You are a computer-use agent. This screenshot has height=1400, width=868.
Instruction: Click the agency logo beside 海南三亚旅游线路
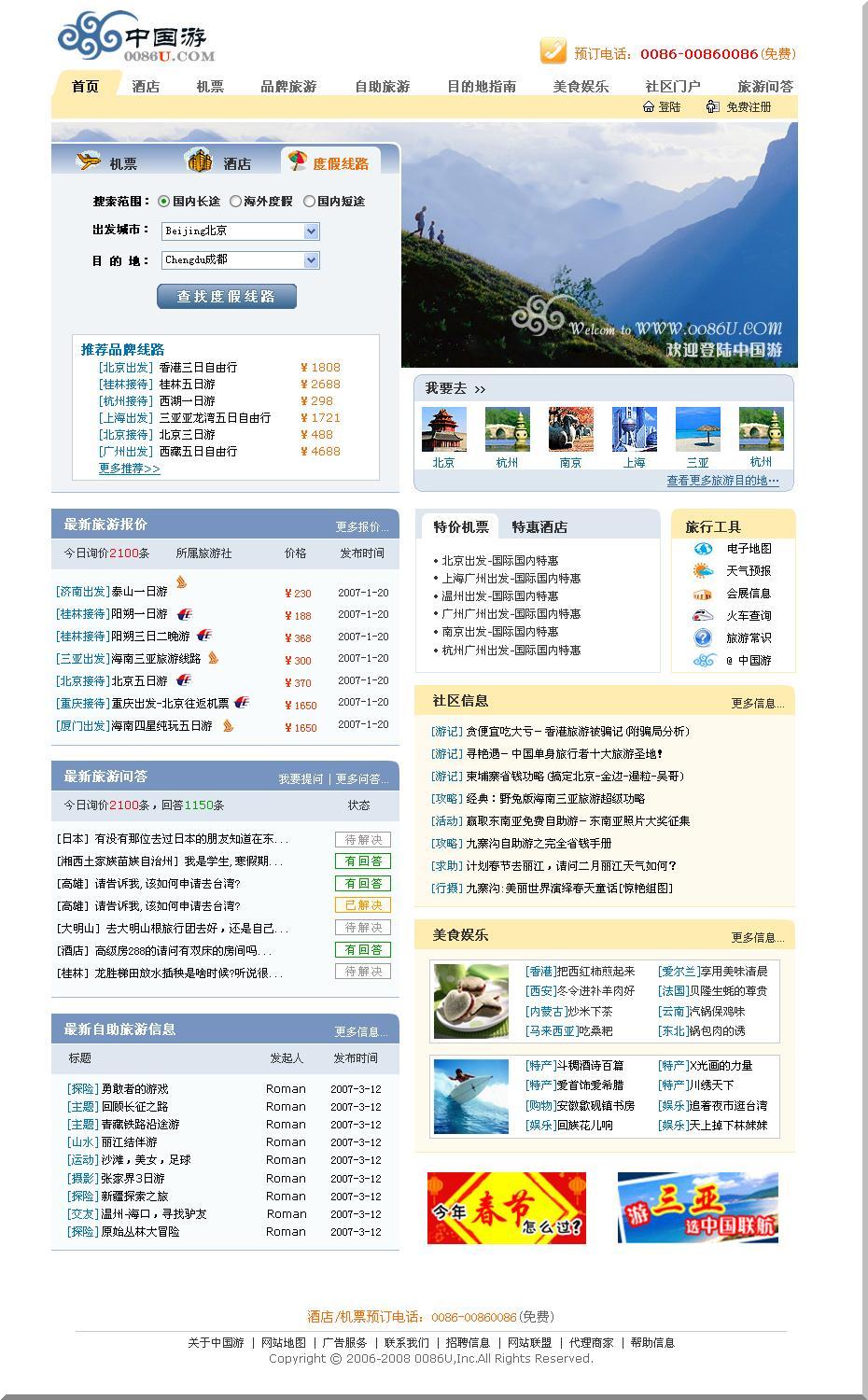[213, 657]
